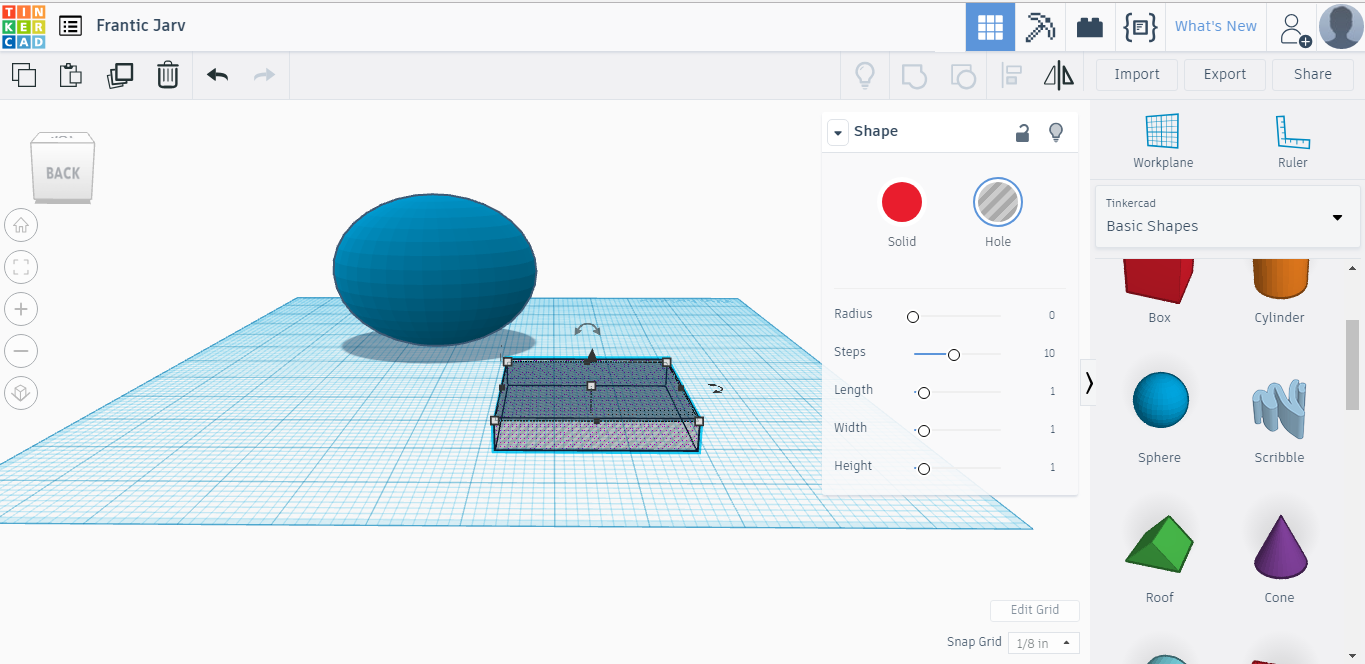Viewport: 1365px width, 664px height.
Task: Open the user profile avatar
Action: (1341, 27)
